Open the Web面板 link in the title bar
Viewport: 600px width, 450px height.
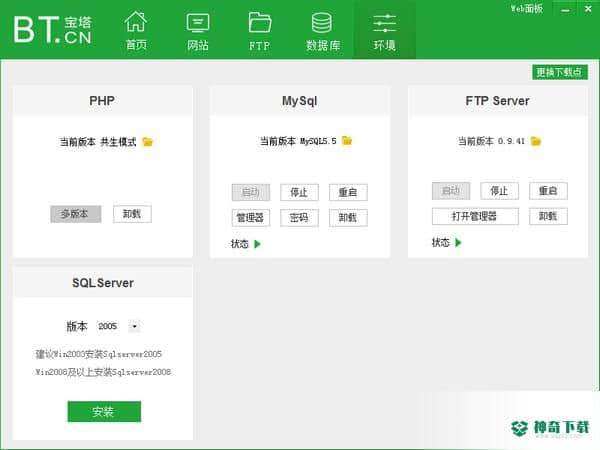click(x=527, y=8)
